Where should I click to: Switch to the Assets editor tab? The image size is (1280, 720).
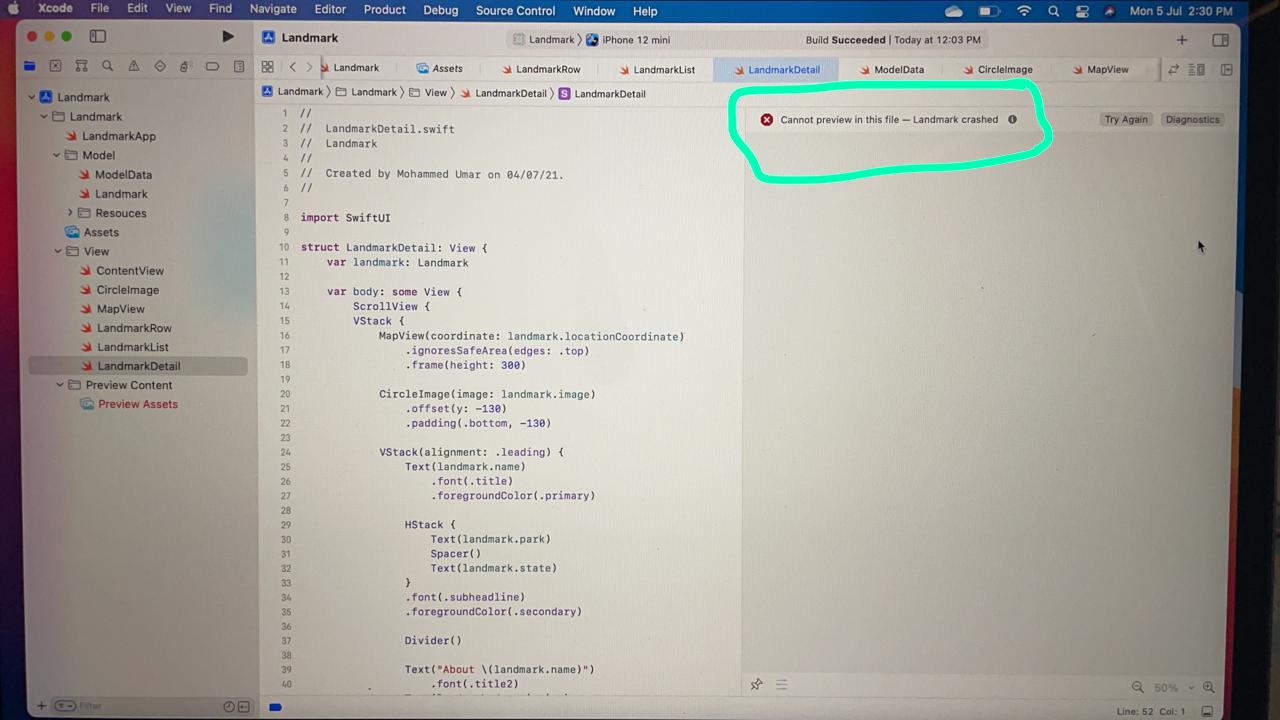point(439,69)
